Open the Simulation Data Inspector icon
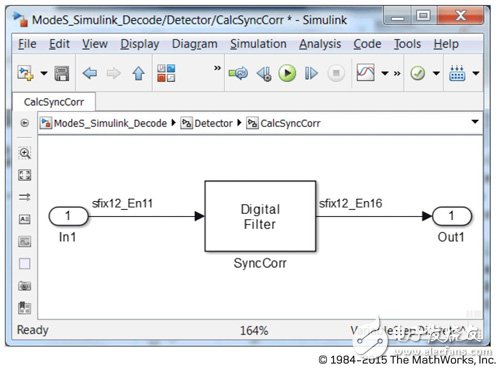This screenshot has height=368, width=500. (x=365, y=73)
